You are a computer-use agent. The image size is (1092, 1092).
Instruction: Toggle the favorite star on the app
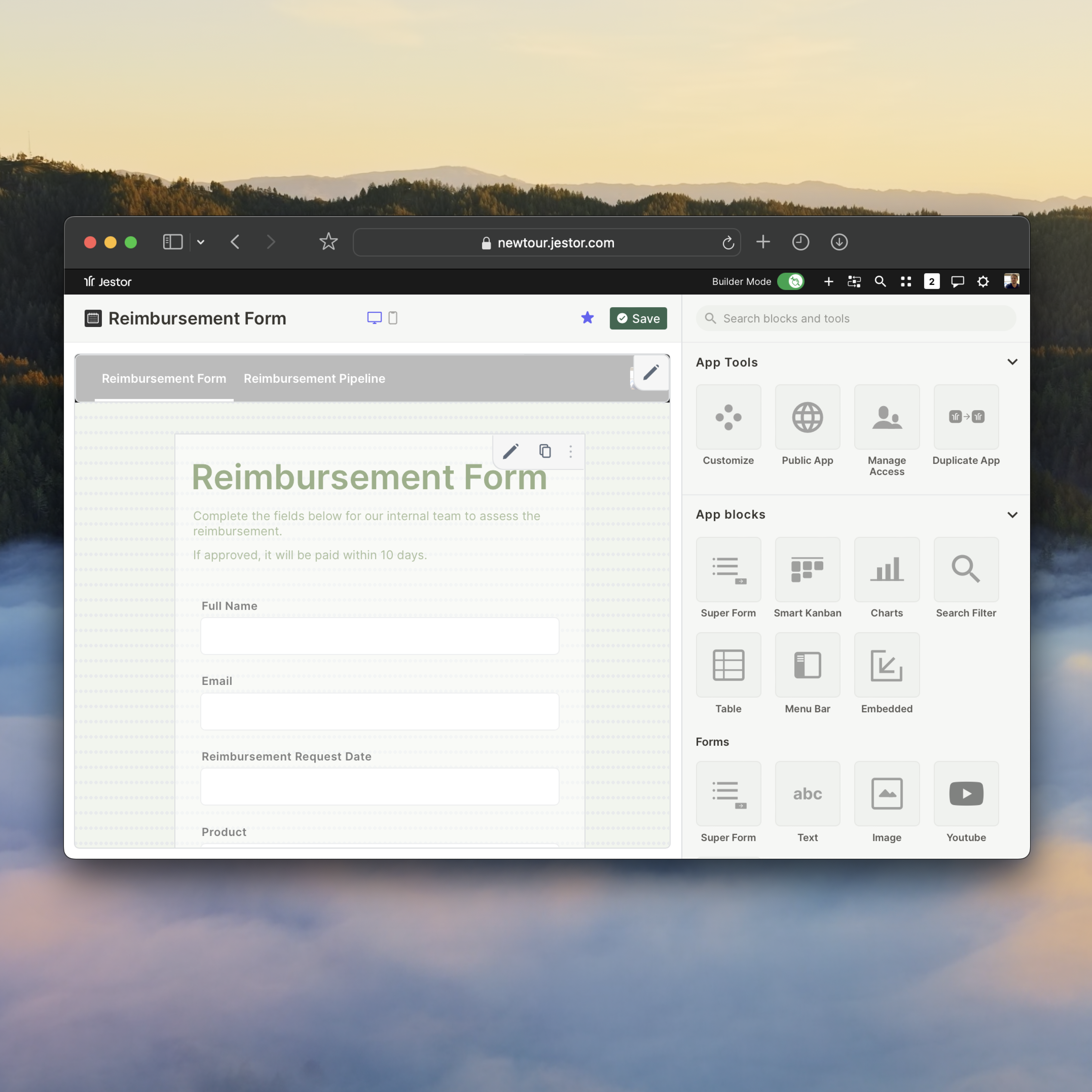[x=587, y=318]
